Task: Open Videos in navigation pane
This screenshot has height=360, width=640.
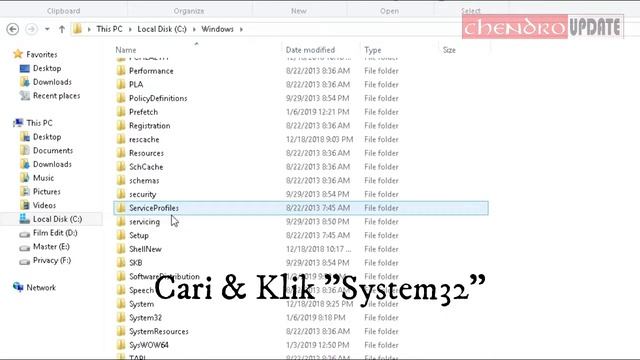Action: tap(44, 205)
